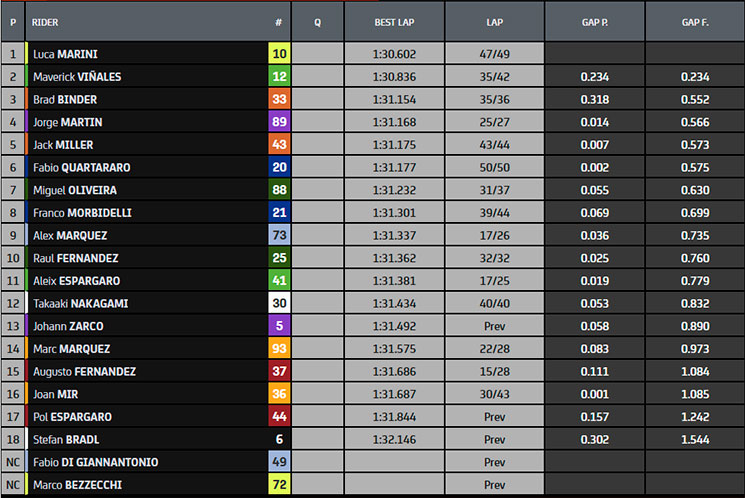Select the red number 44 badge

(279, 417)
